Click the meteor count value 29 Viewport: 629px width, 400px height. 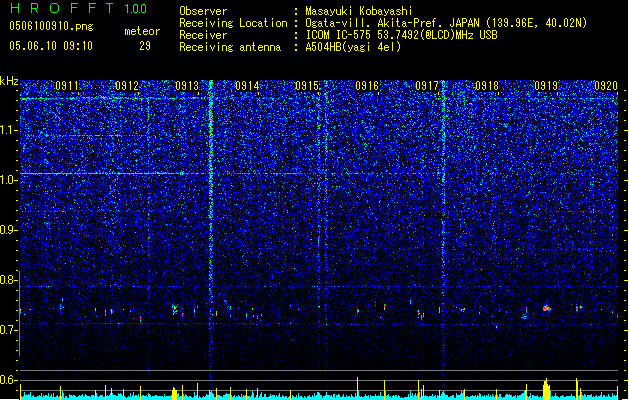tap(145, 46)
